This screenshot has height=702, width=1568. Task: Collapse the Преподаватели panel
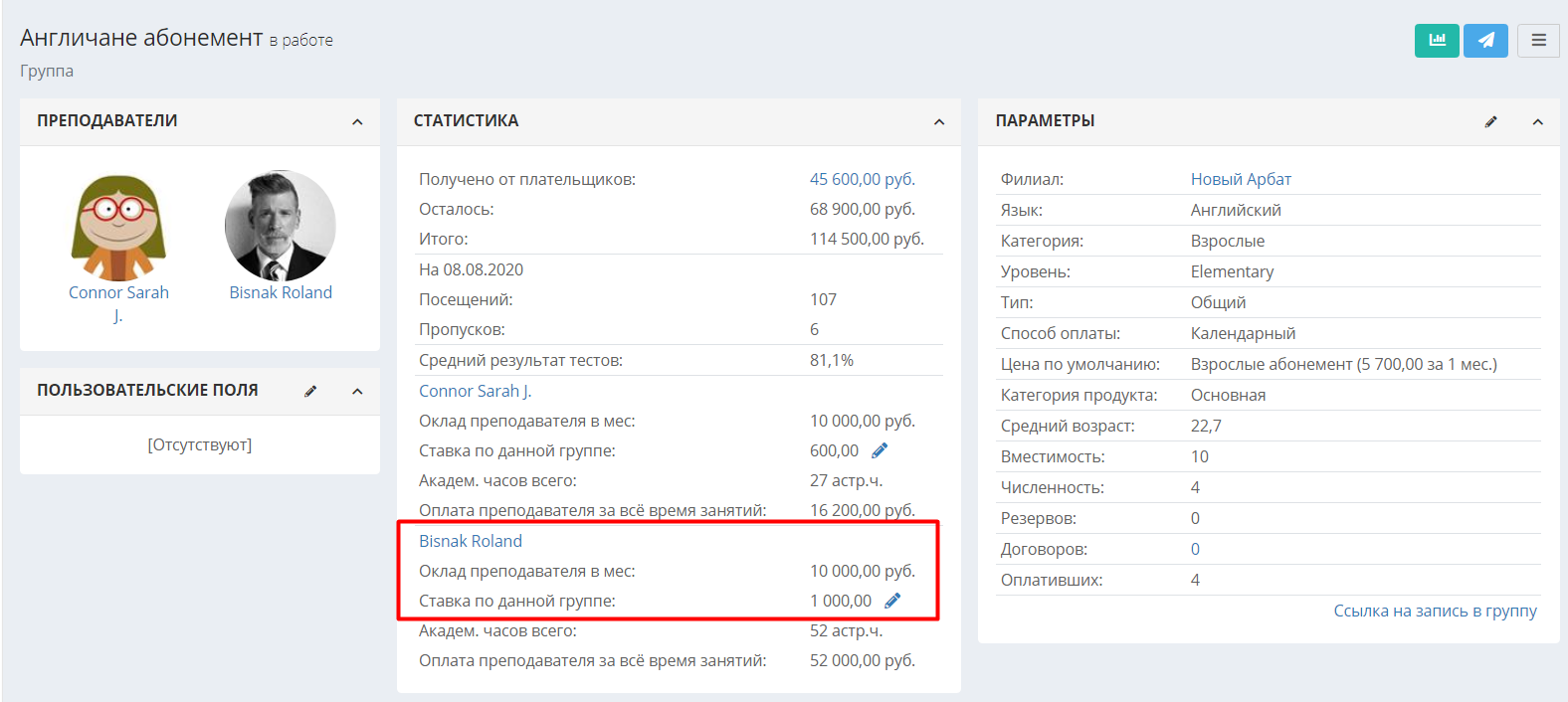pyautogui.click(x=357, y=121)
